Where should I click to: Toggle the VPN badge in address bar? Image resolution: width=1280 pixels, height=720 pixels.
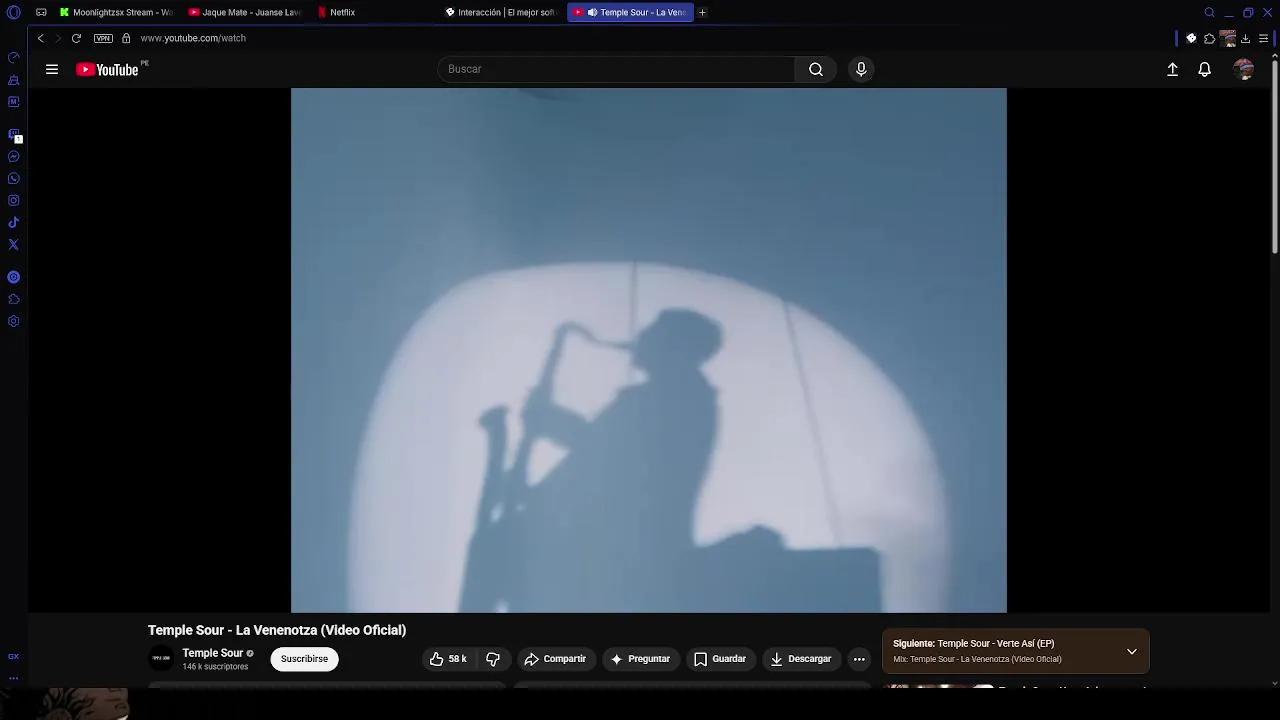103,38
